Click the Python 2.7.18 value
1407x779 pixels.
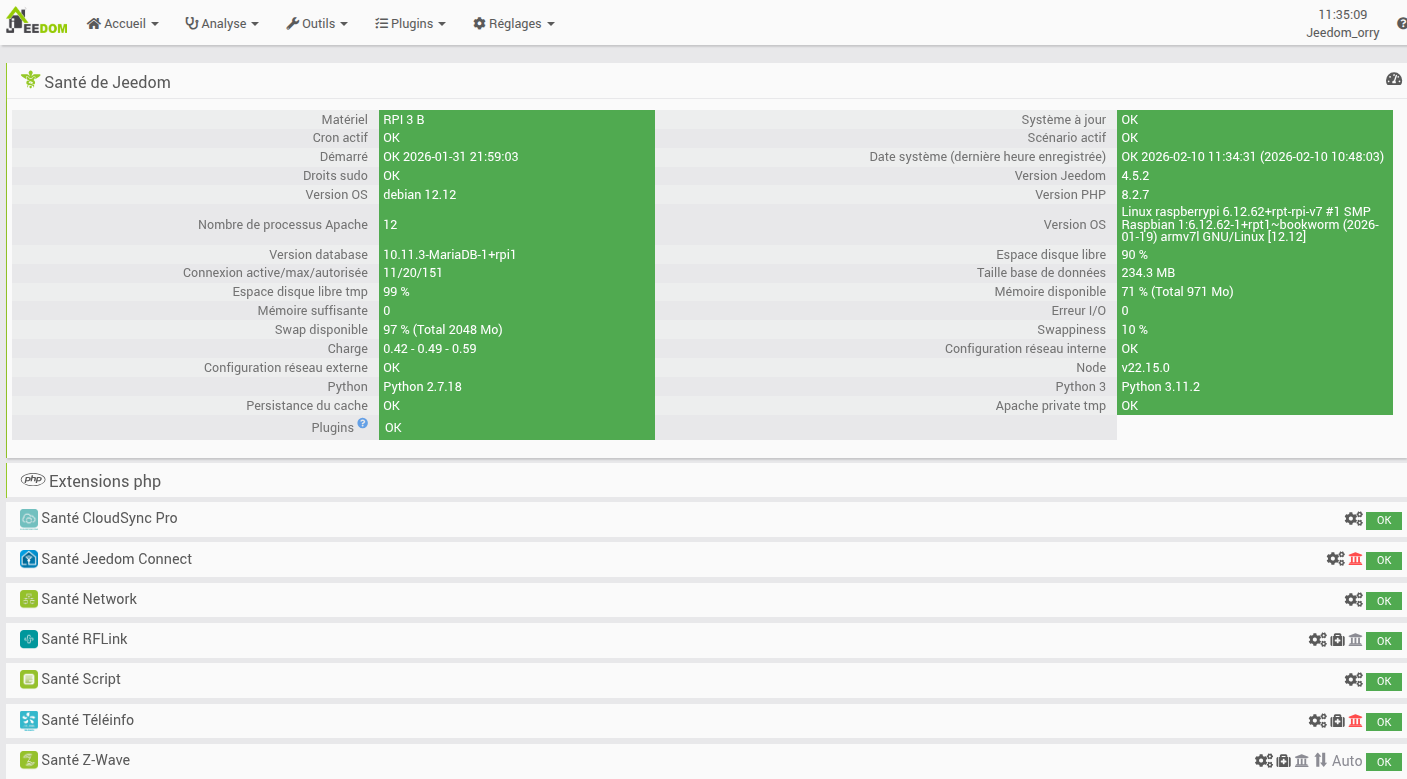(422, 387)
